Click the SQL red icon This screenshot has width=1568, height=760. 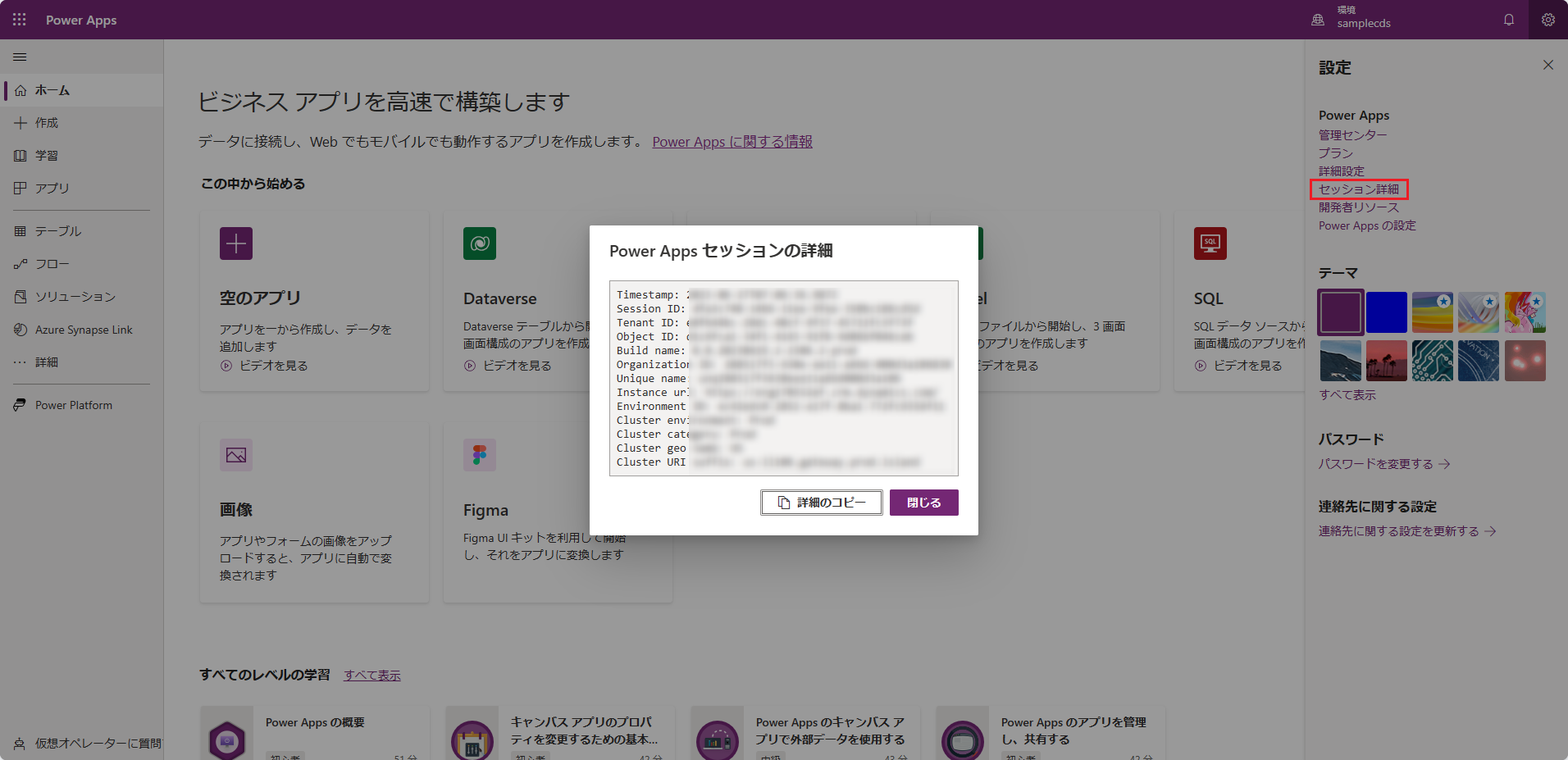1210,243
